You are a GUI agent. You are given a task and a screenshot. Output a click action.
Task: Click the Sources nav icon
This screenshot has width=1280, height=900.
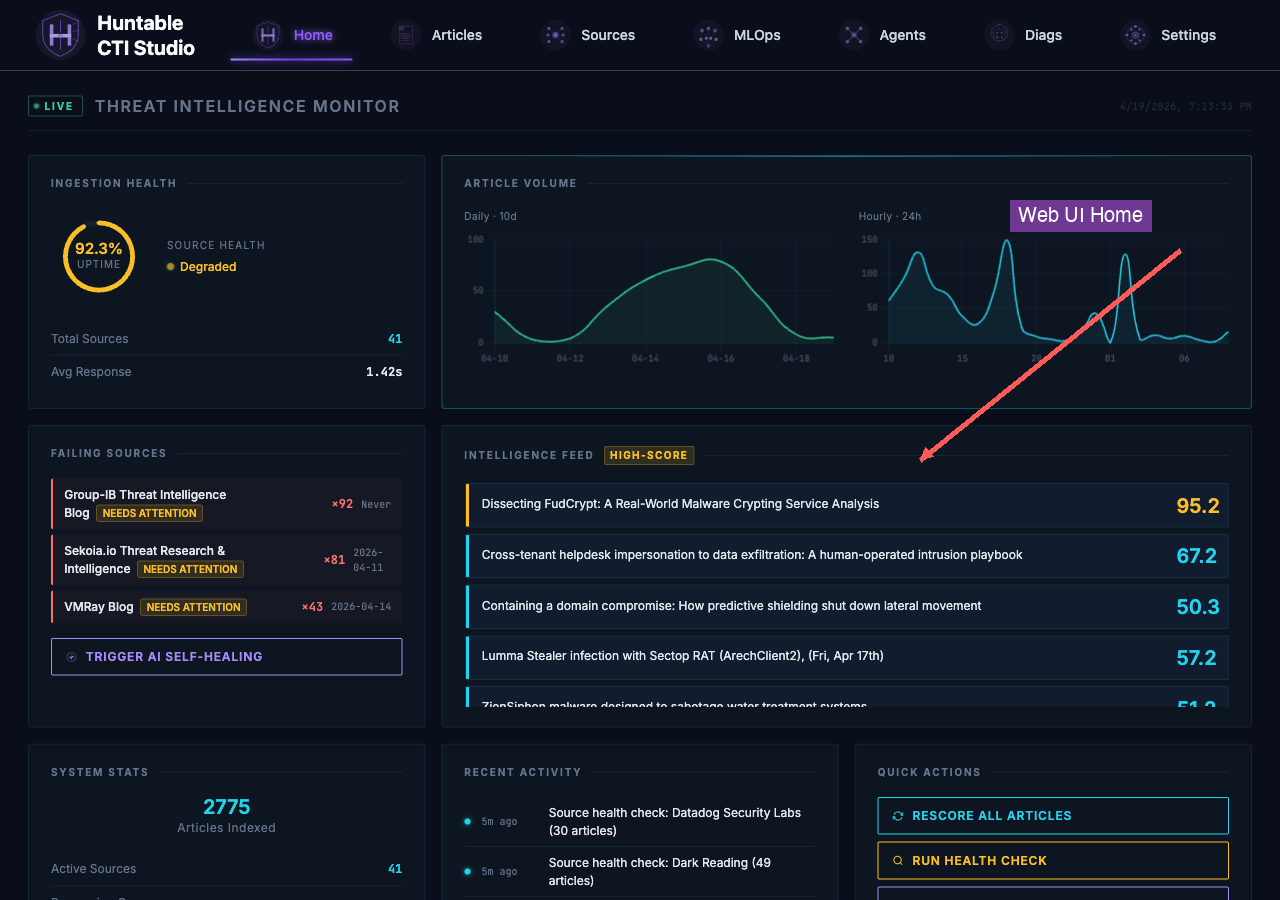click(555, 35)
